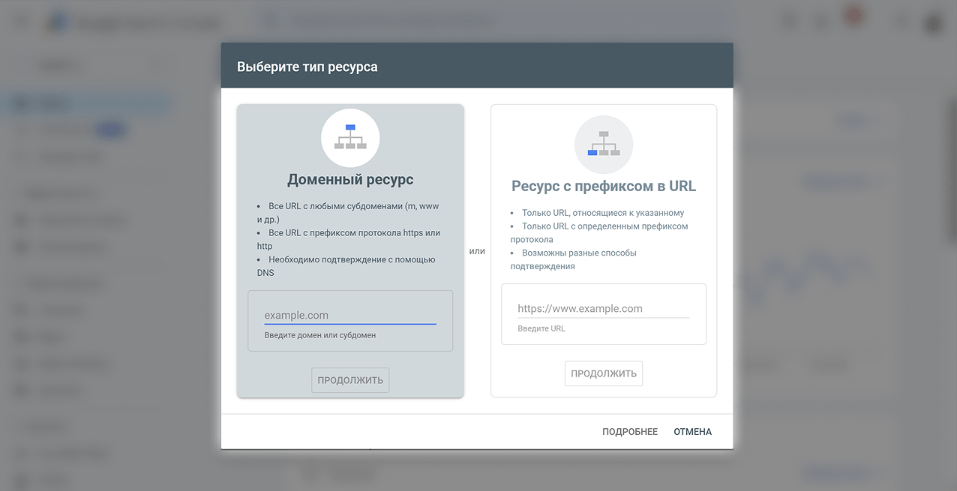
Task: Click bullet Необходимо подтверждение с помощью DNS
Action: [346, 266]
